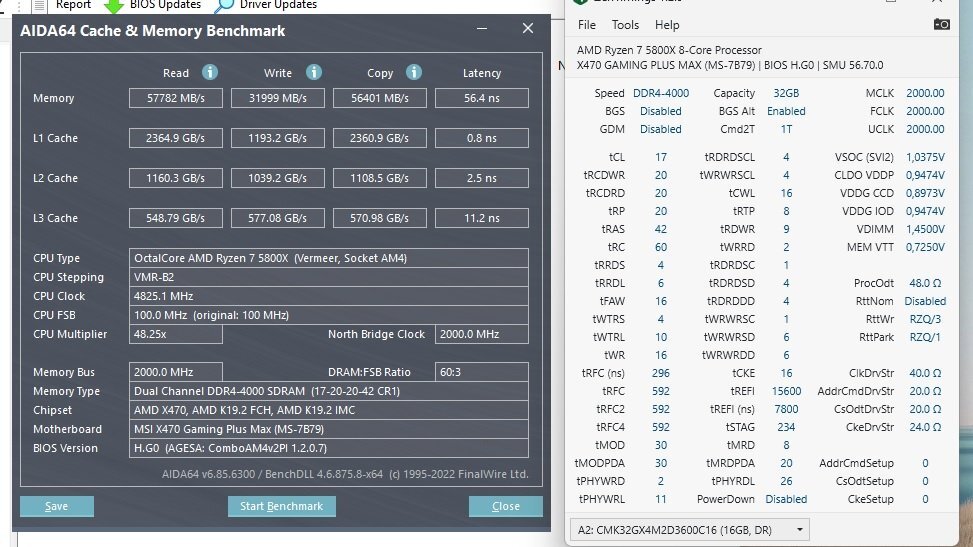Click Memory Copy value 56401 MB/s
This screenshot has height=547, width=973.
point(380,98)
